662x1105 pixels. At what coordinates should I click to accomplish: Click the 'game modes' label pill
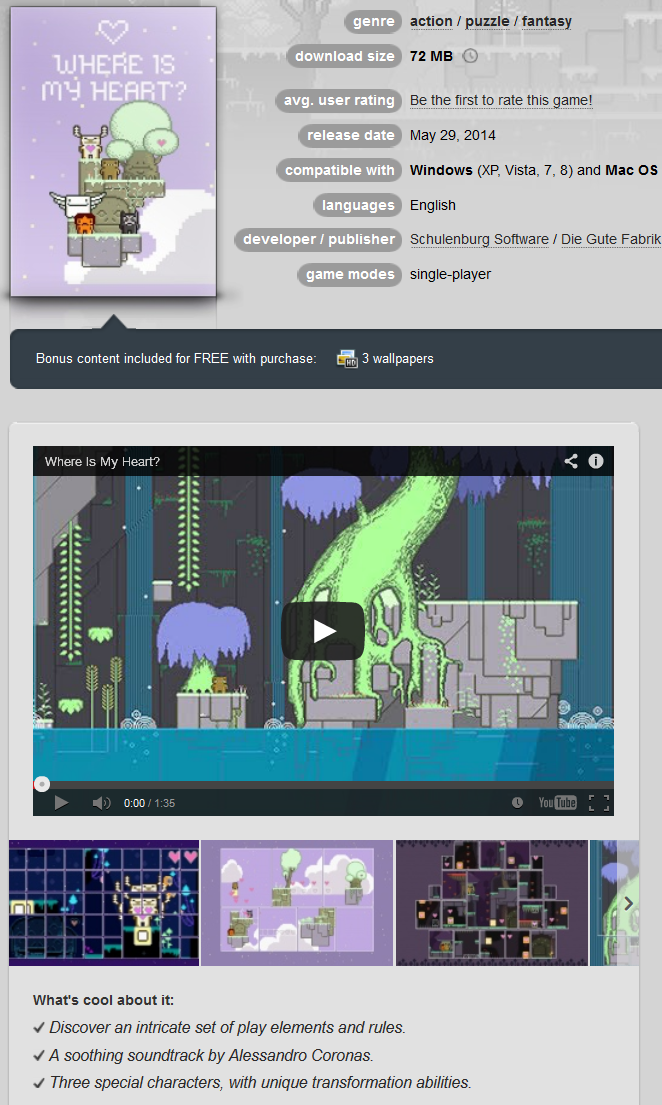350,274
